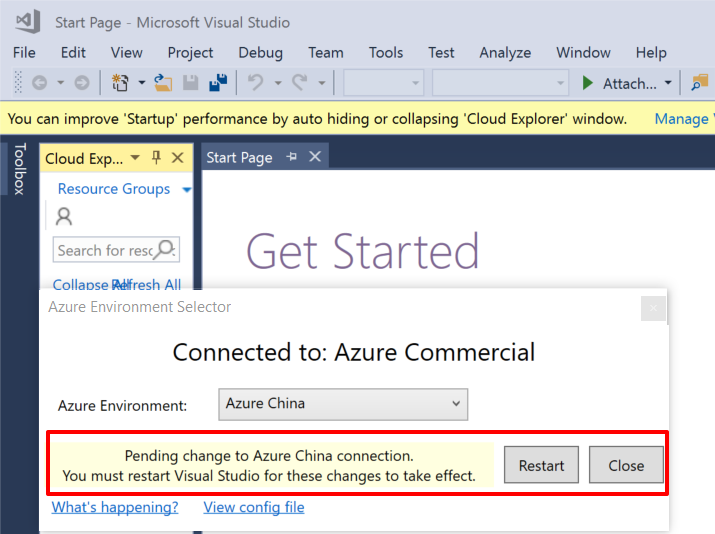Click the New Project toolbar icon

[121, 83]
